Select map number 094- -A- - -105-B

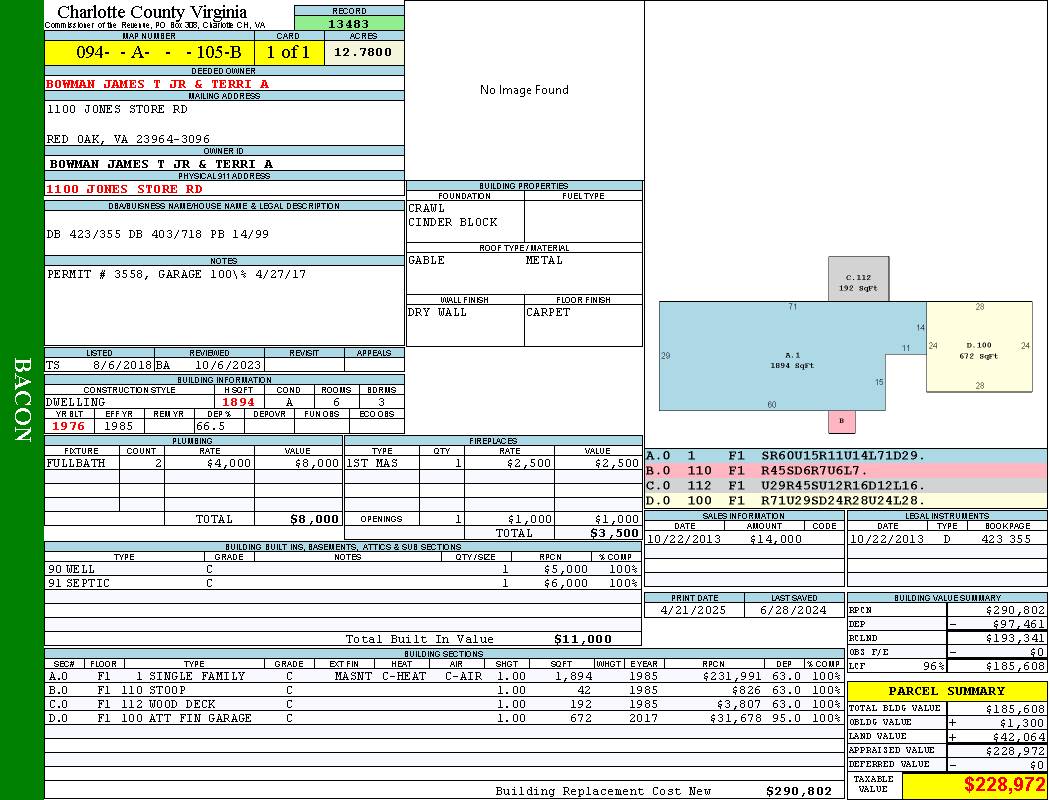(x=159, y=52)
